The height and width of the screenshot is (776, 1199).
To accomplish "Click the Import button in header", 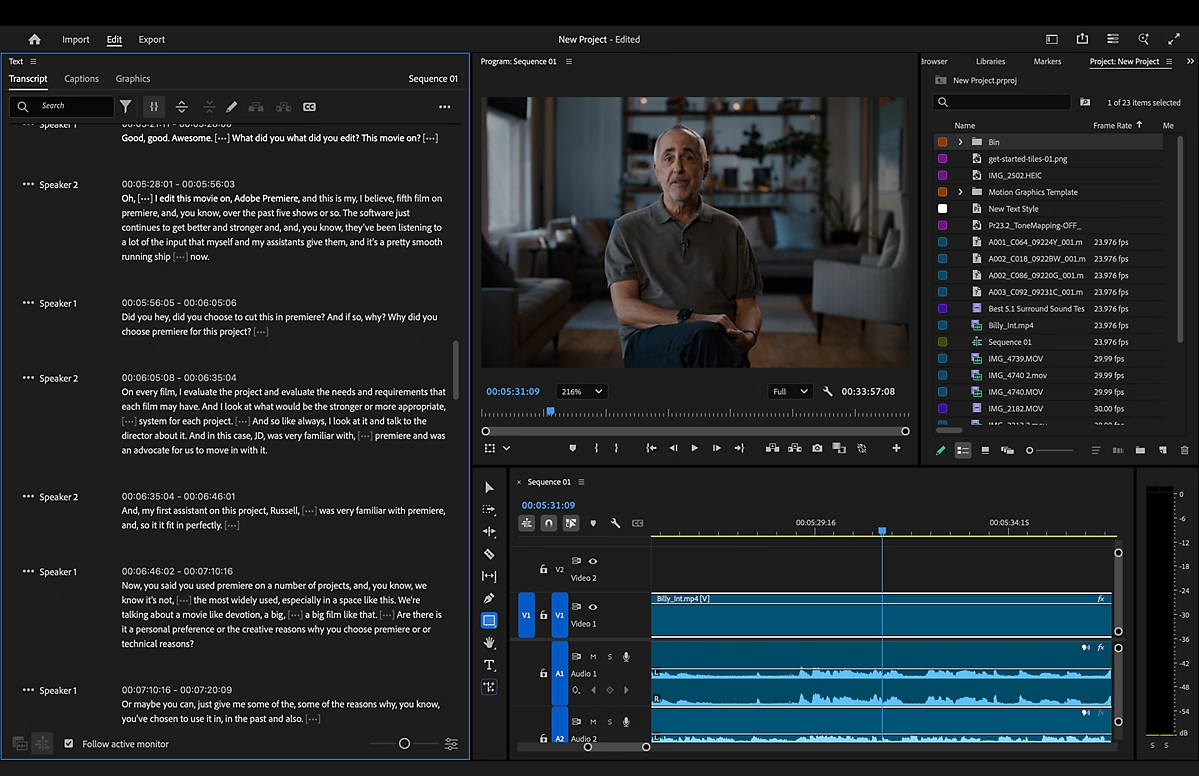I will [76, 40].
